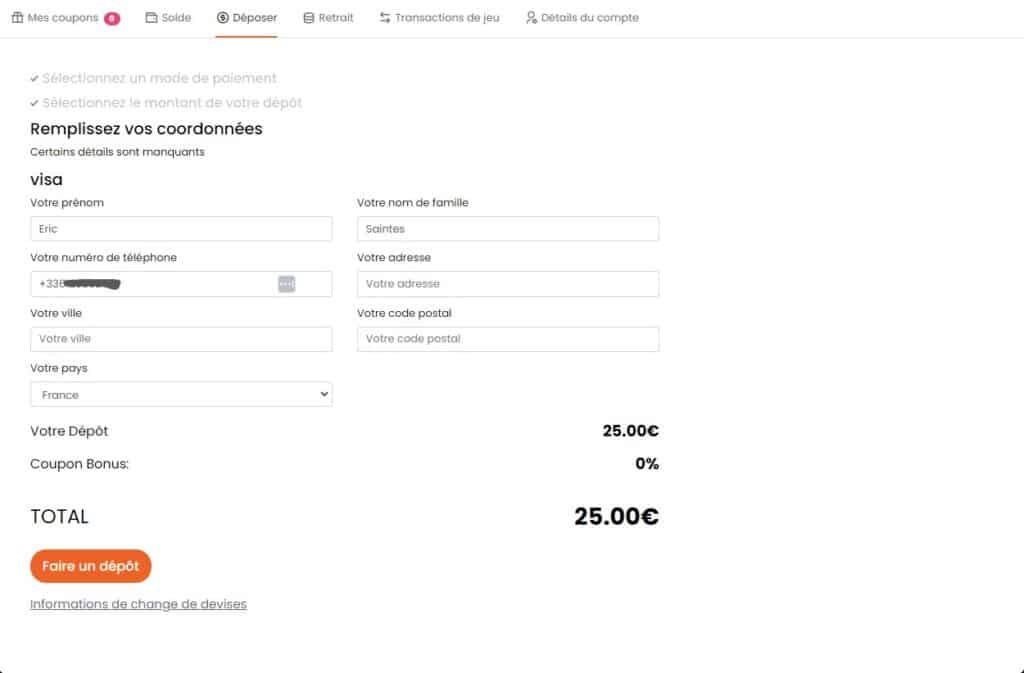Click the Certains détails sont manquants message

coord(118,152)
